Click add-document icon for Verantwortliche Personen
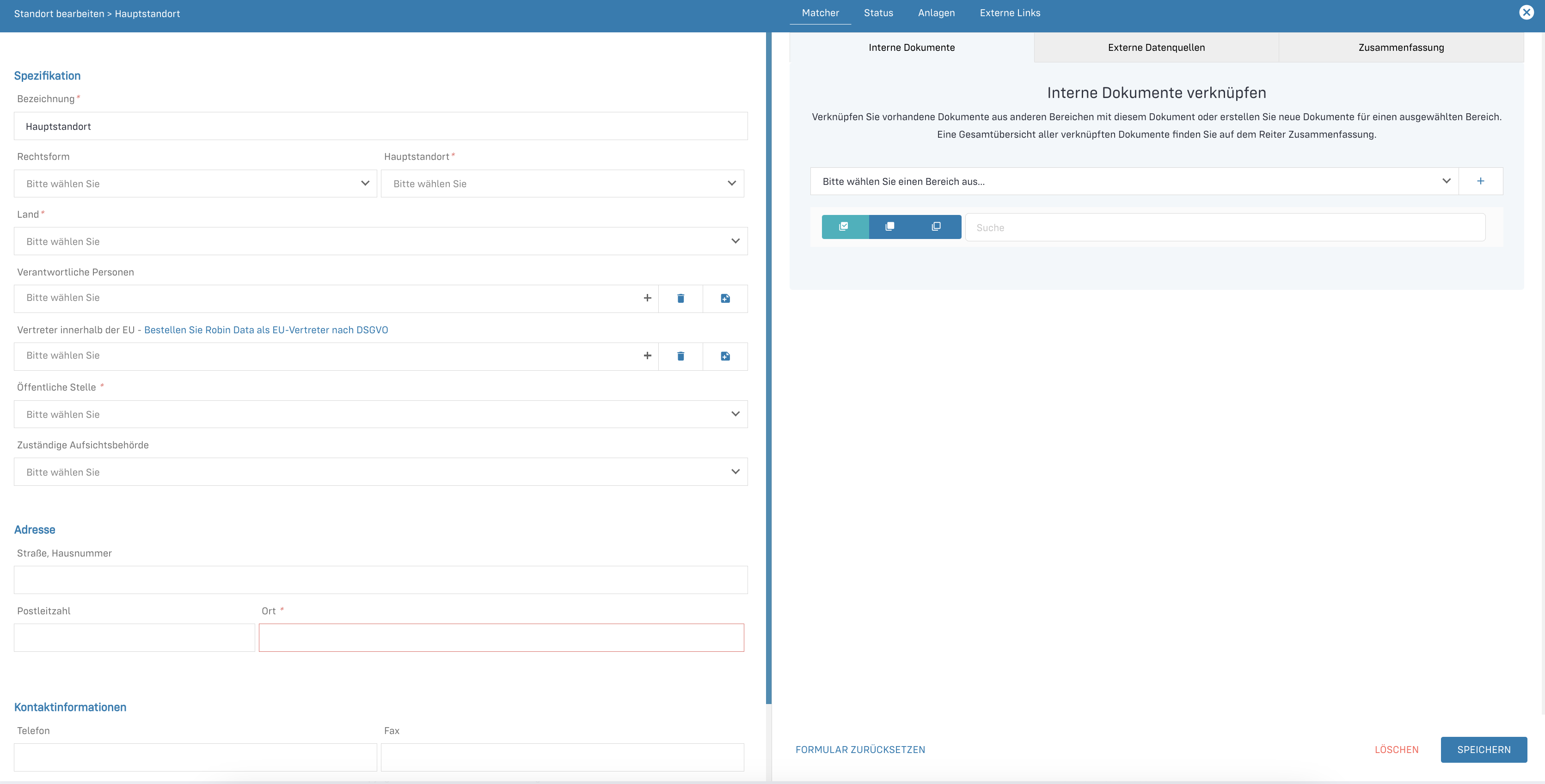 tap(725, 299)
